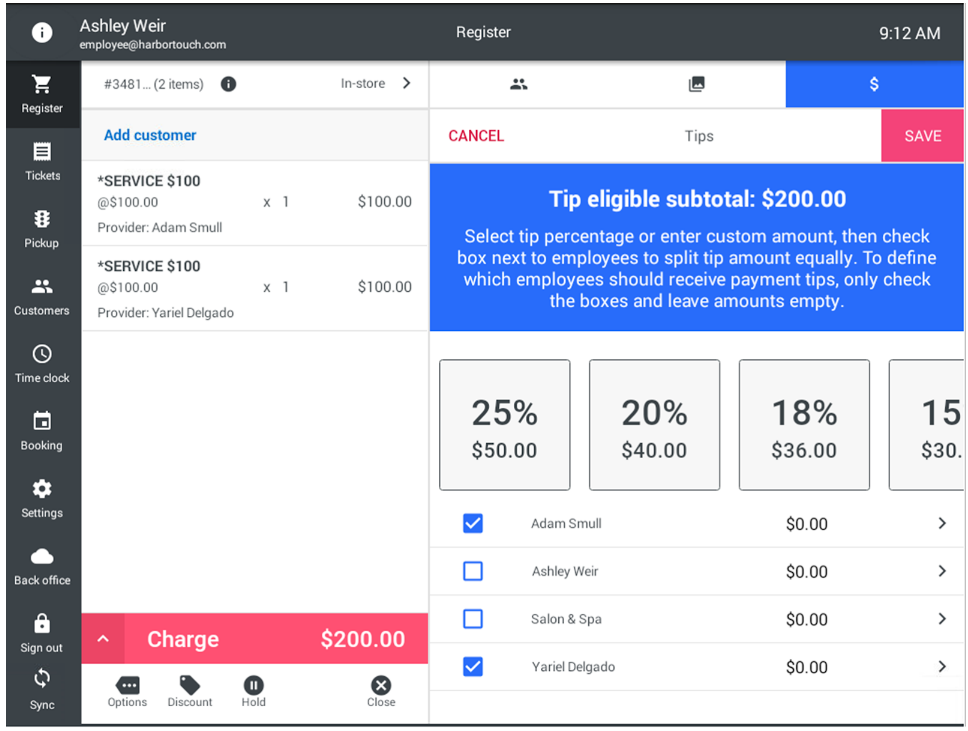Expand Yariel Delgado tip amount chevron
This screenshot has width=968, height=731.
941,667
